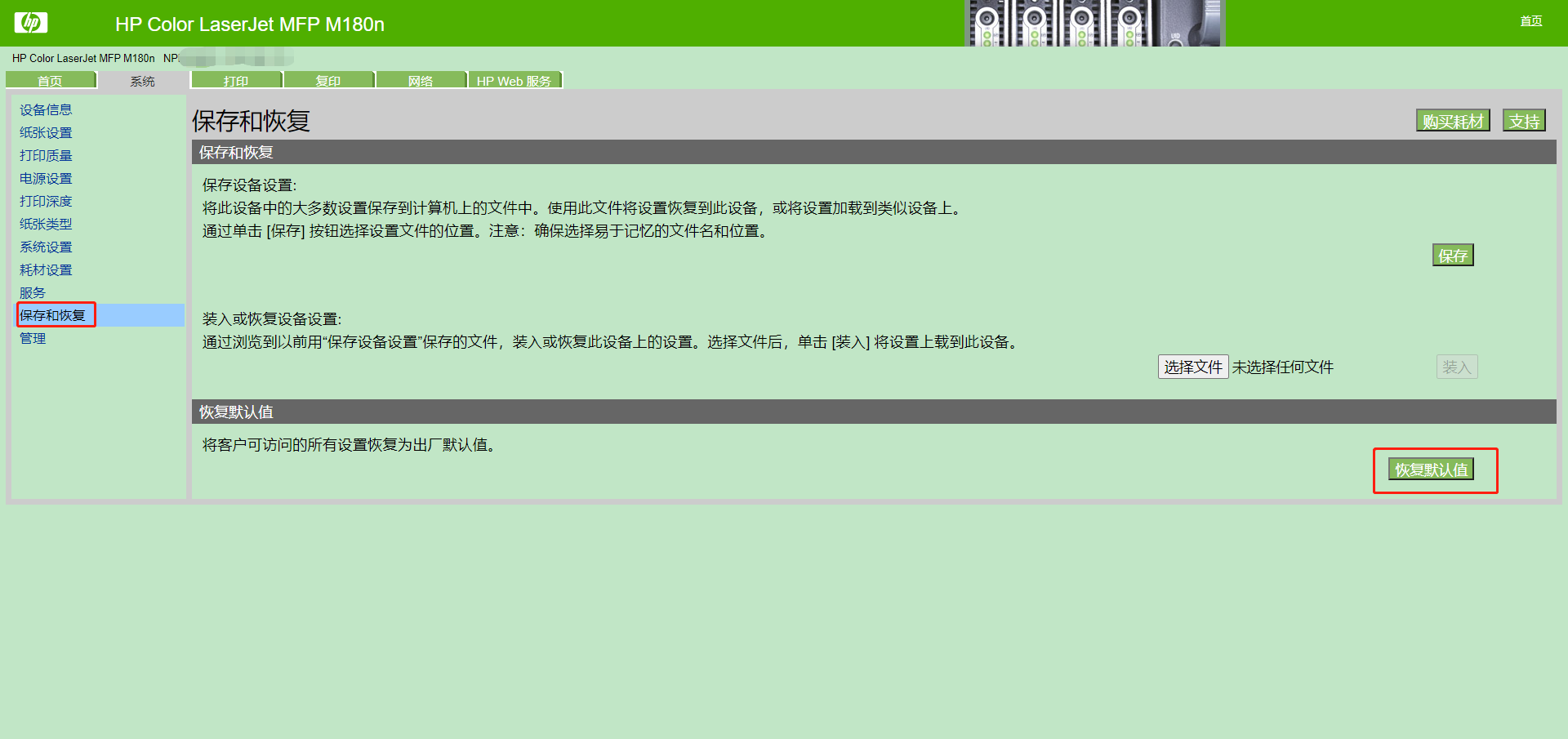Open 系统设置 in the sidebar
This screenshot has height=739, width=1568.
46,247
